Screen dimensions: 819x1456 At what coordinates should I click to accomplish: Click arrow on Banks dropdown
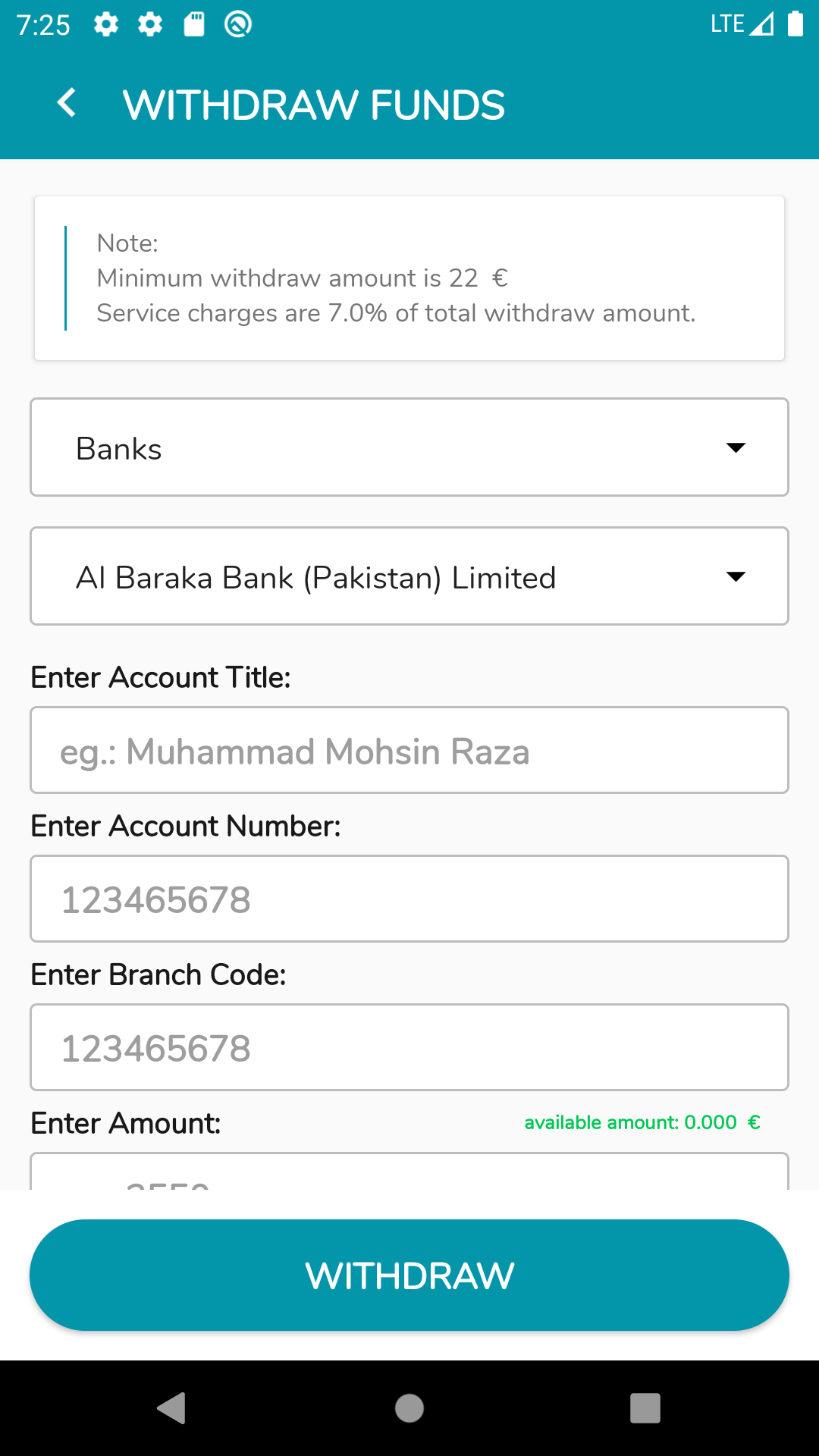(736, 447)
